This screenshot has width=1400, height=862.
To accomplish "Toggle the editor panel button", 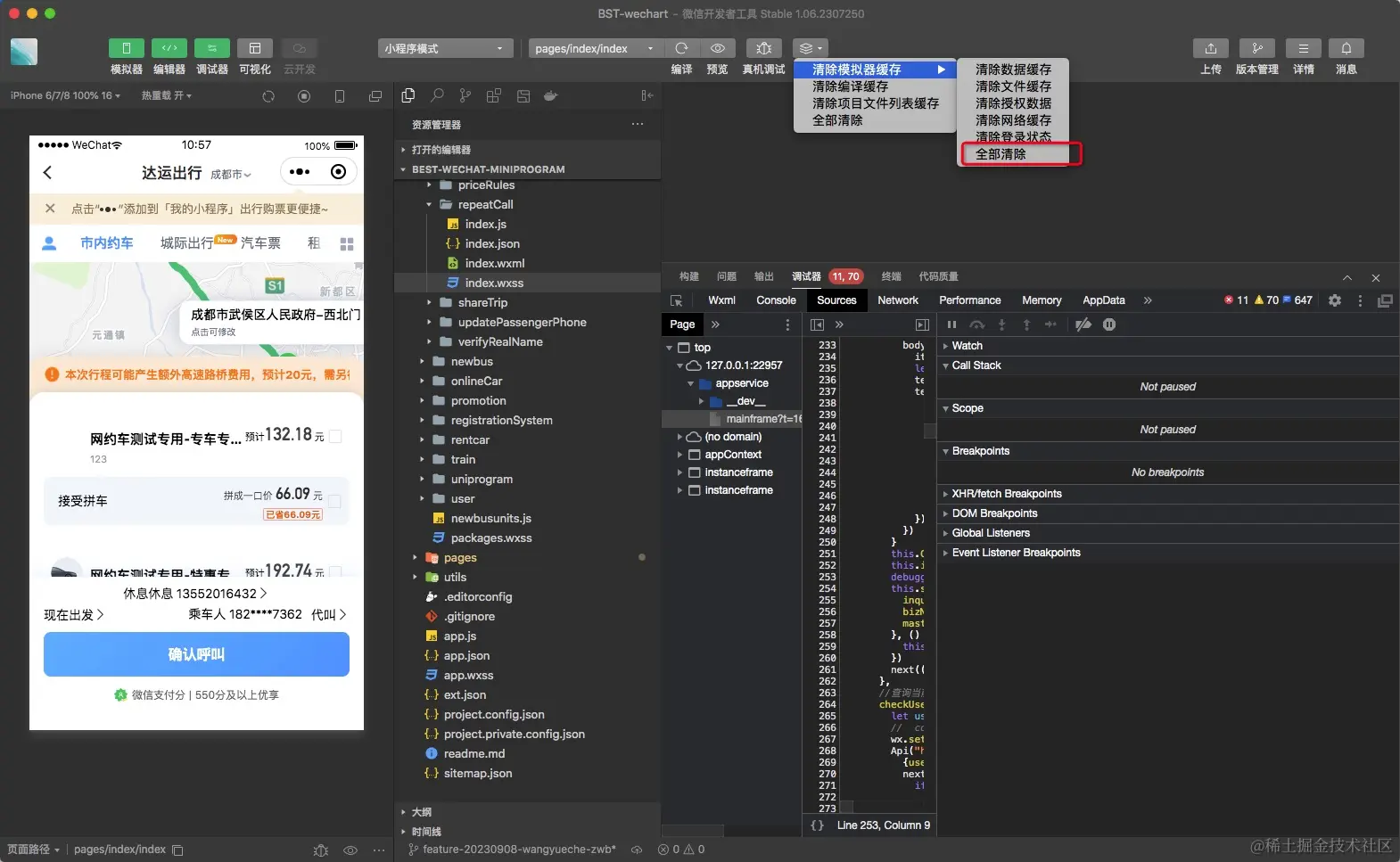I will pos(169,48).
